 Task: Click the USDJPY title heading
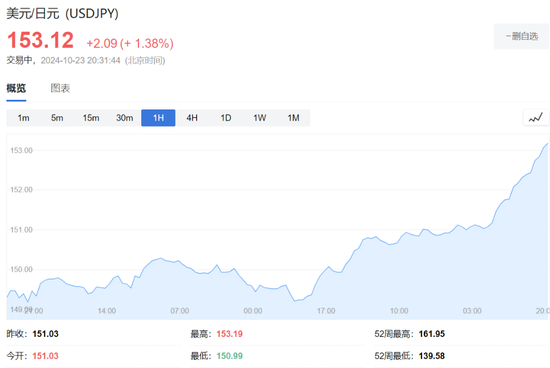coord(62,13)
